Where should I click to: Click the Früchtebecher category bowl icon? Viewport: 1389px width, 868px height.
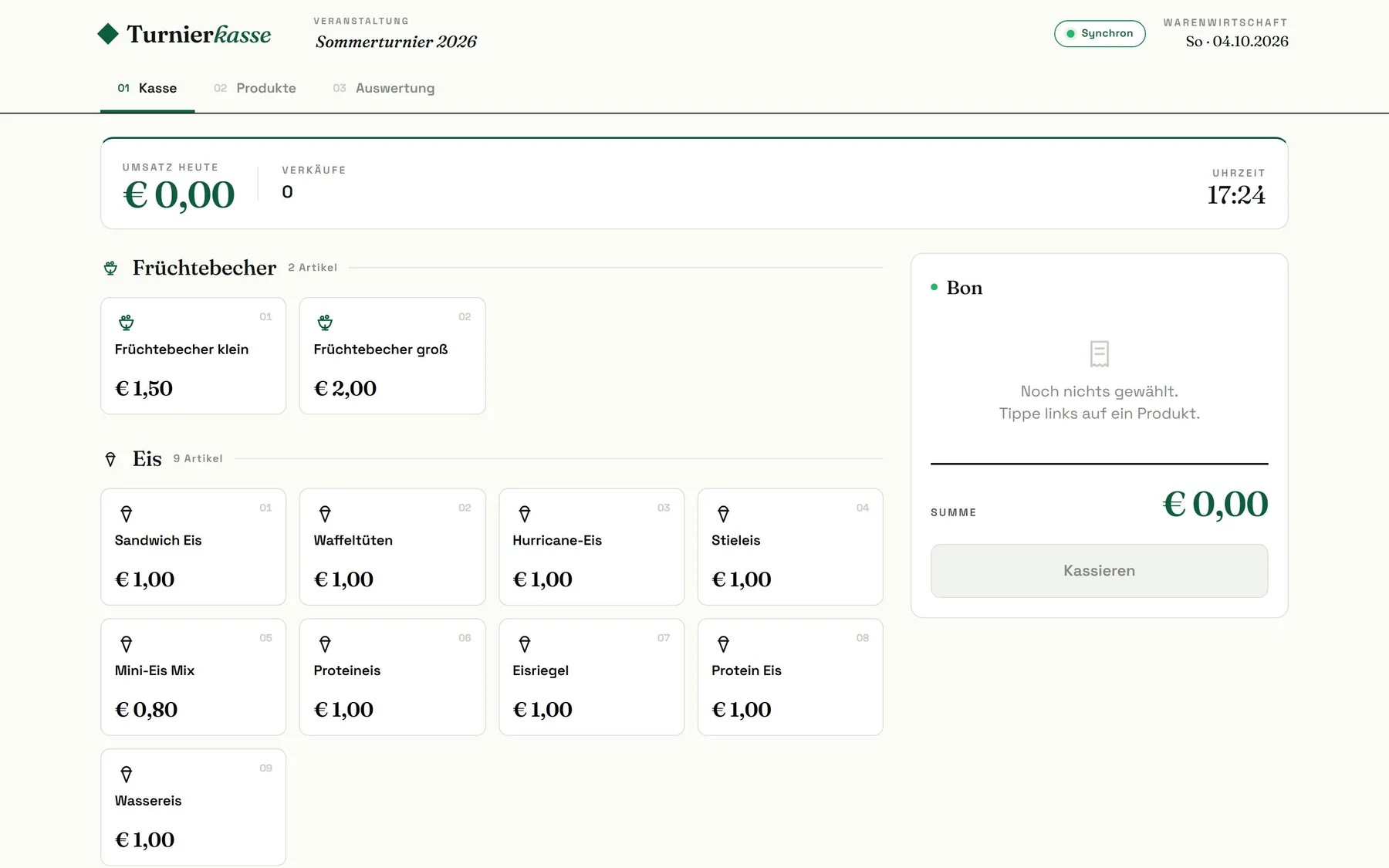(x=110, y=268)
